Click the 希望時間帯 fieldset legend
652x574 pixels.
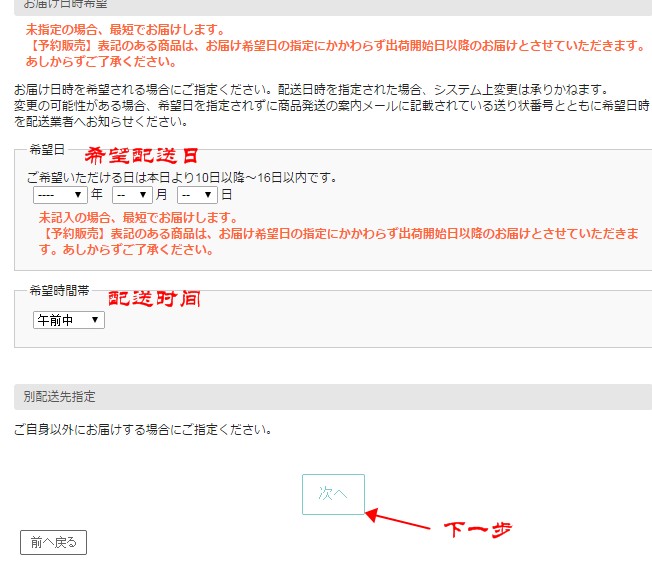pyautogui.click(x=59, y=291)
